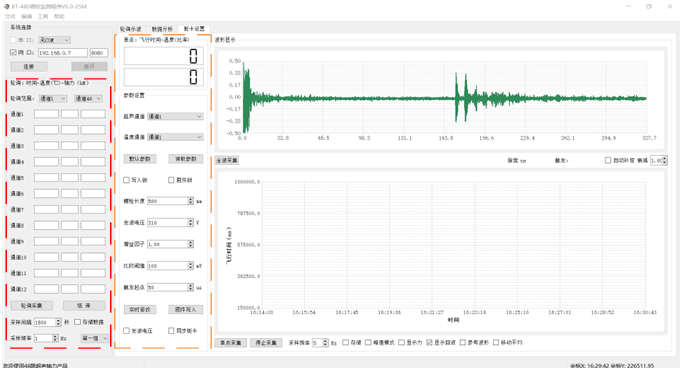Click the BT-480 app icon in title bar
The width and height of the screenshot is (685, 371).
(7, 6)
